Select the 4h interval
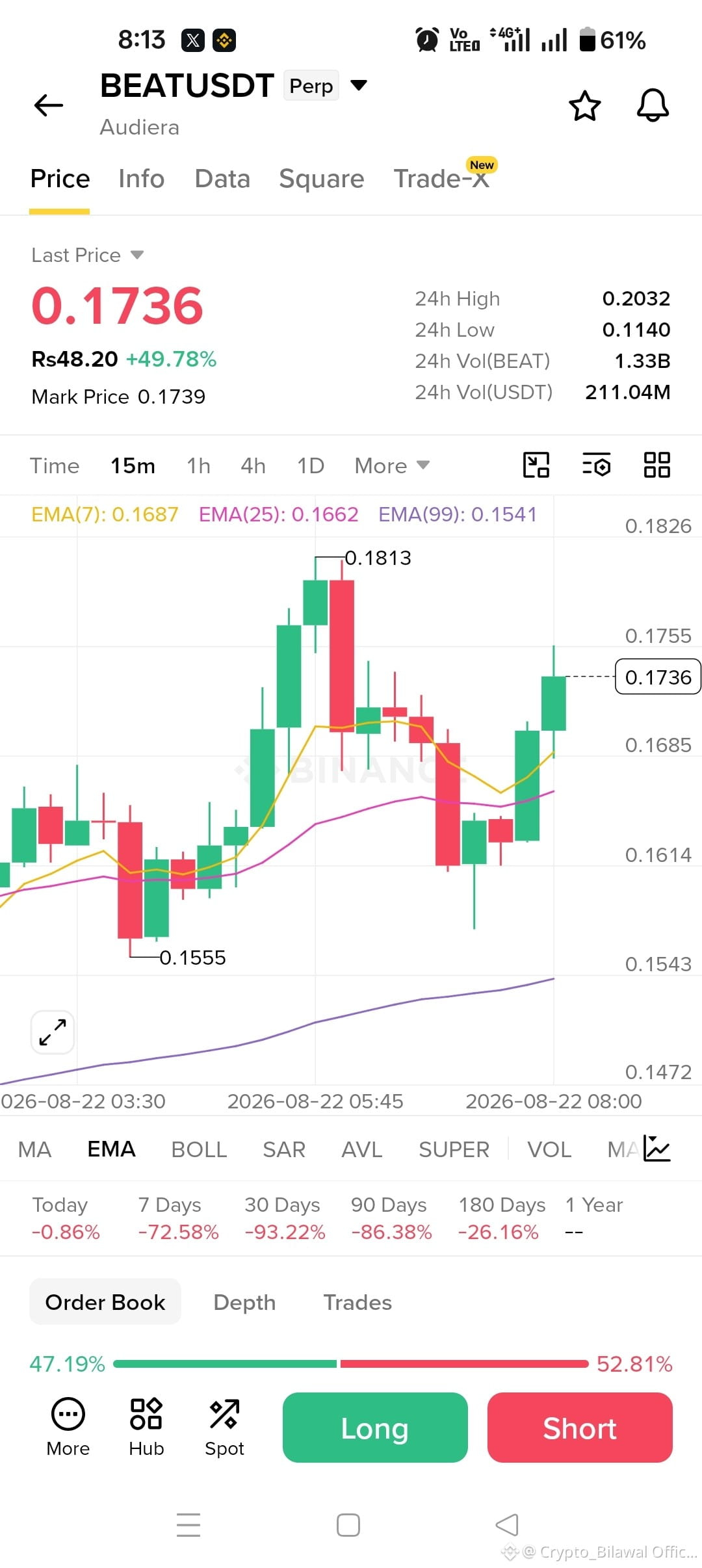Screen dimensions: 702x1568 tap(253, 465)
